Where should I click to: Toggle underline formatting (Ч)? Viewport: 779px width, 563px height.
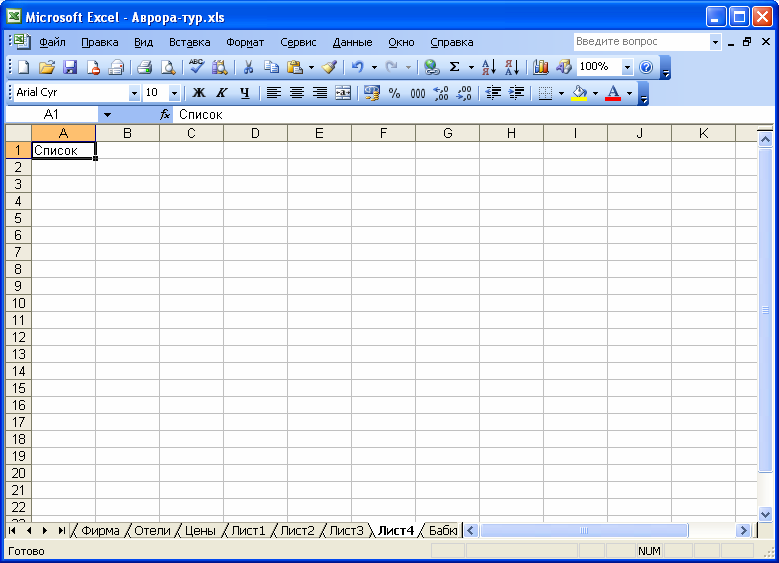243,93
